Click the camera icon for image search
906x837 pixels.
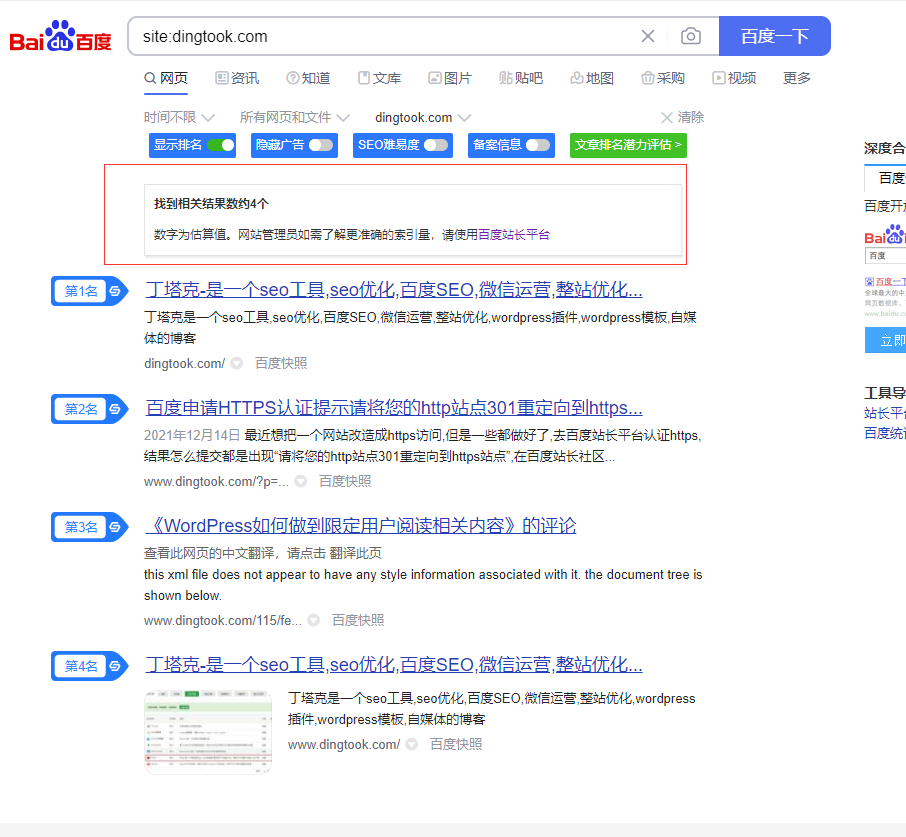690,35
